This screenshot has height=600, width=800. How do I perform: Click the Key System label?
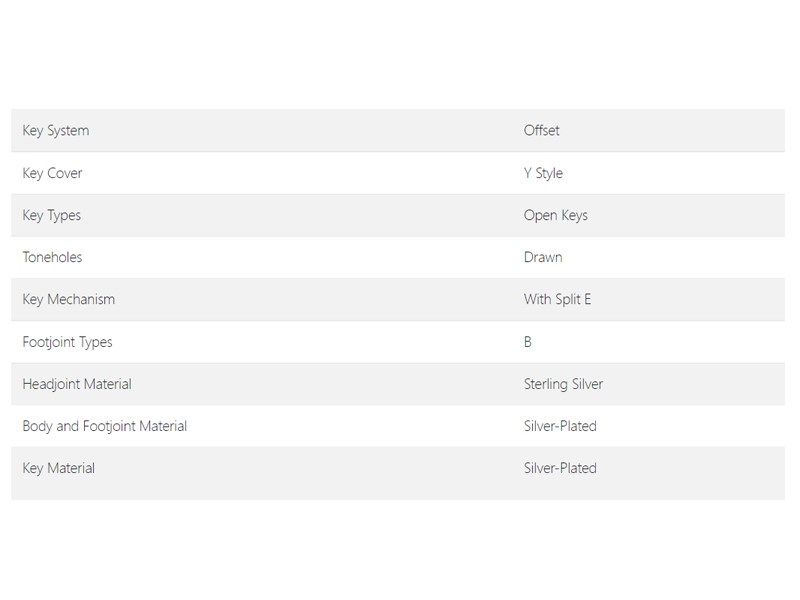56,131
